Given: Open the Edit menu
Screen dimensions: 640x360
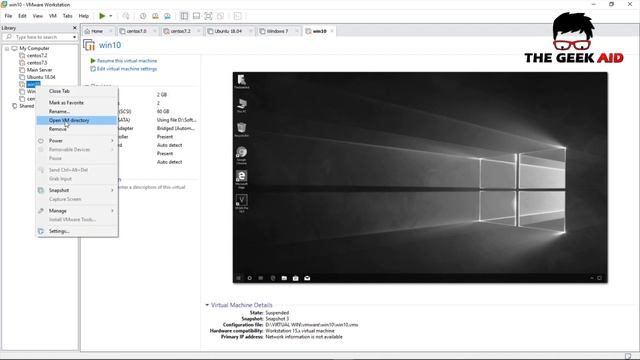Looking at the screenshot, I should pos(22,16).
